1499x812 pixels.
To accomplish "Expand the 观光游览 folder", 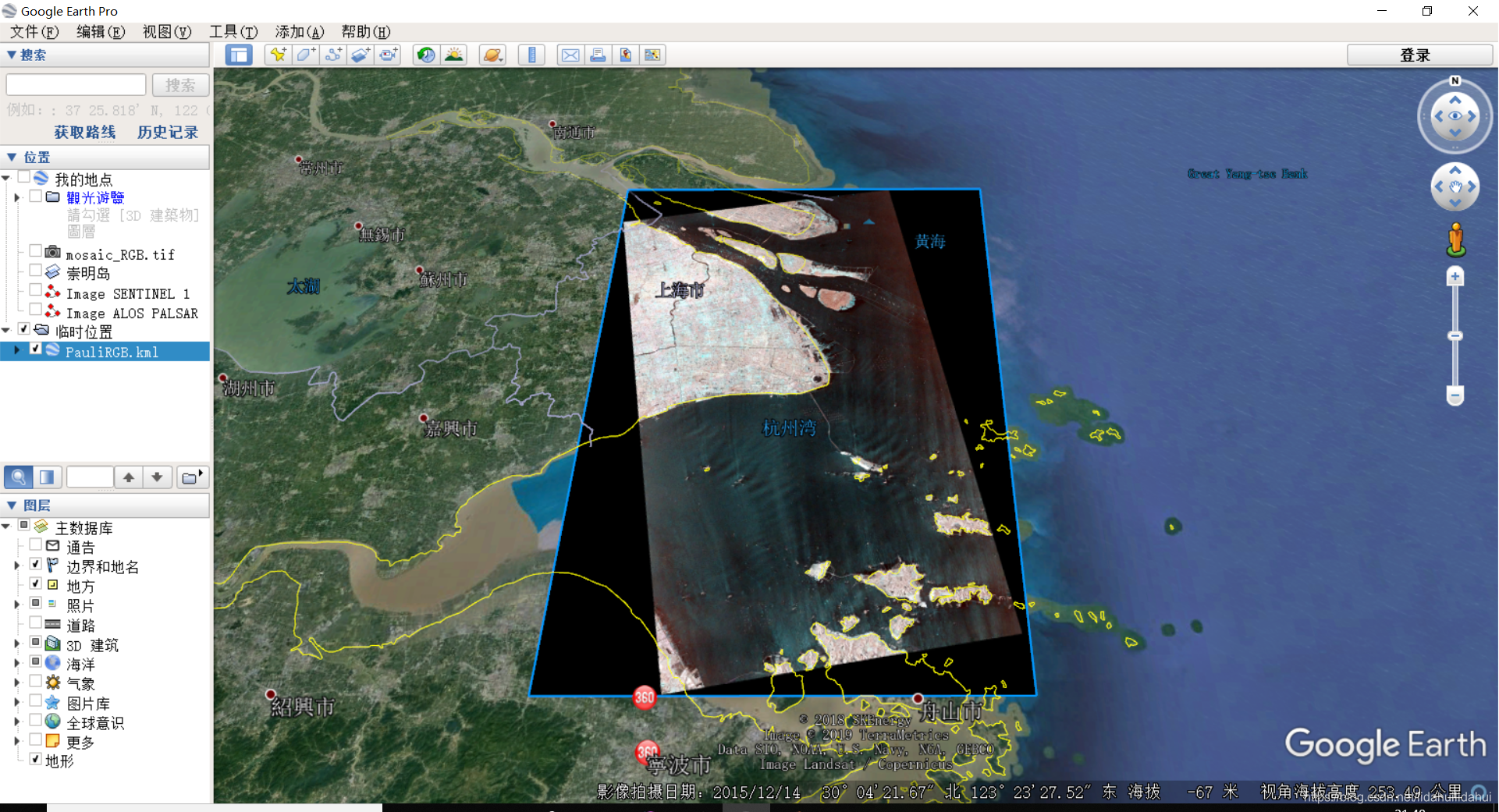I will coord(17,197).
